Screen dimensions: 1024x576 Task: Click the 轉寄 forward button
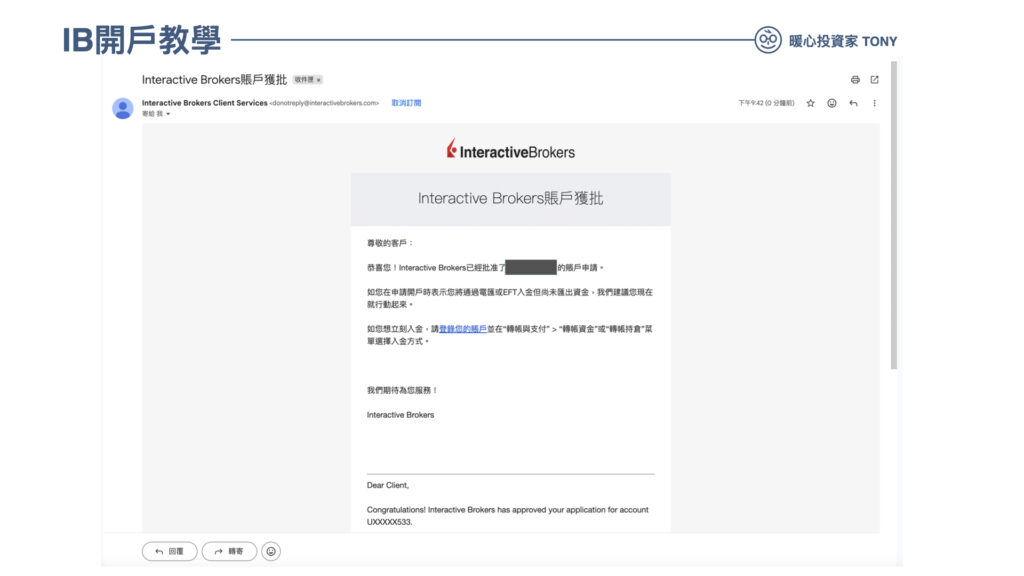pos(229,551)
